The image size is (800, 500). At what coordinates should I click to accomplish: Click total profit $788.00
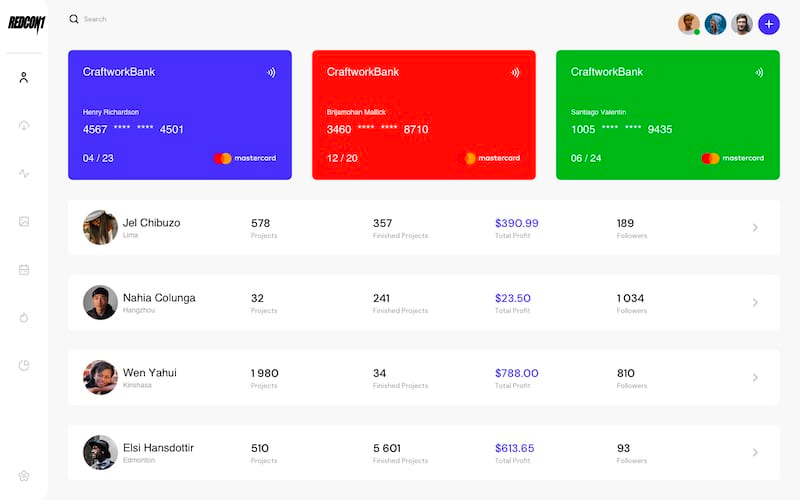click(516, 373)
